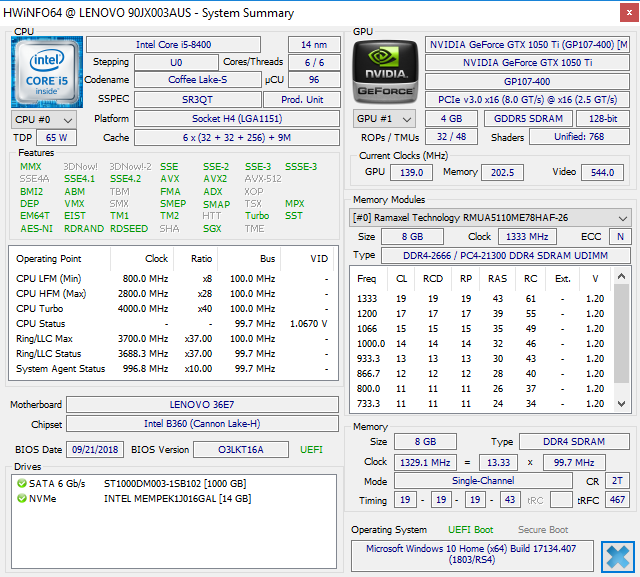Click the ST1000DM003-1SB102 drive entry
The height and width of the screenshot is (577, 640).
point(175,484)
